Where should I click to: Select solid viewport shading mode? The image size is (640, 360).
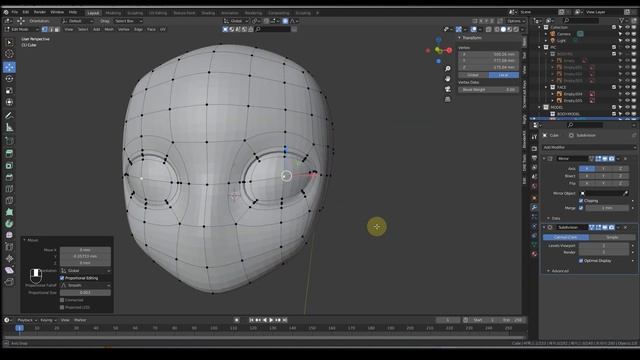[503, 29]
